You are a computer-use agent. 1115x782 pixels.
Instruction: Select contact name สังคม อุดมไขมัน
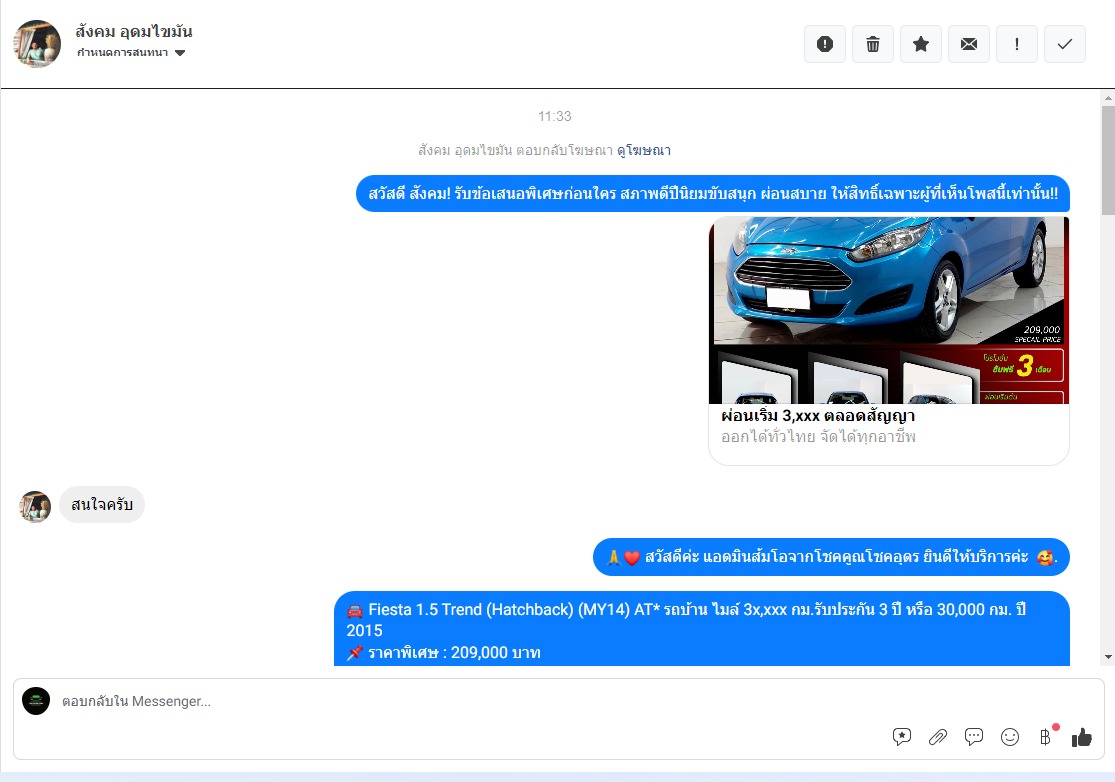pyautogui.click(x=134, y=31)
